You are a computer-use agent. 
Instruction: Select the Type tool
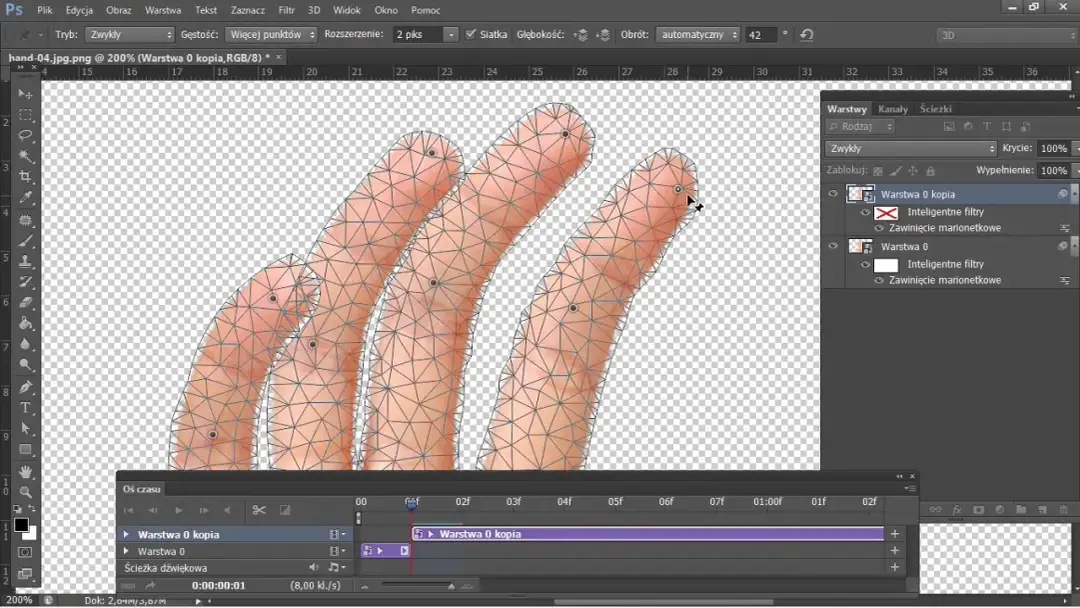coord(26,407)
